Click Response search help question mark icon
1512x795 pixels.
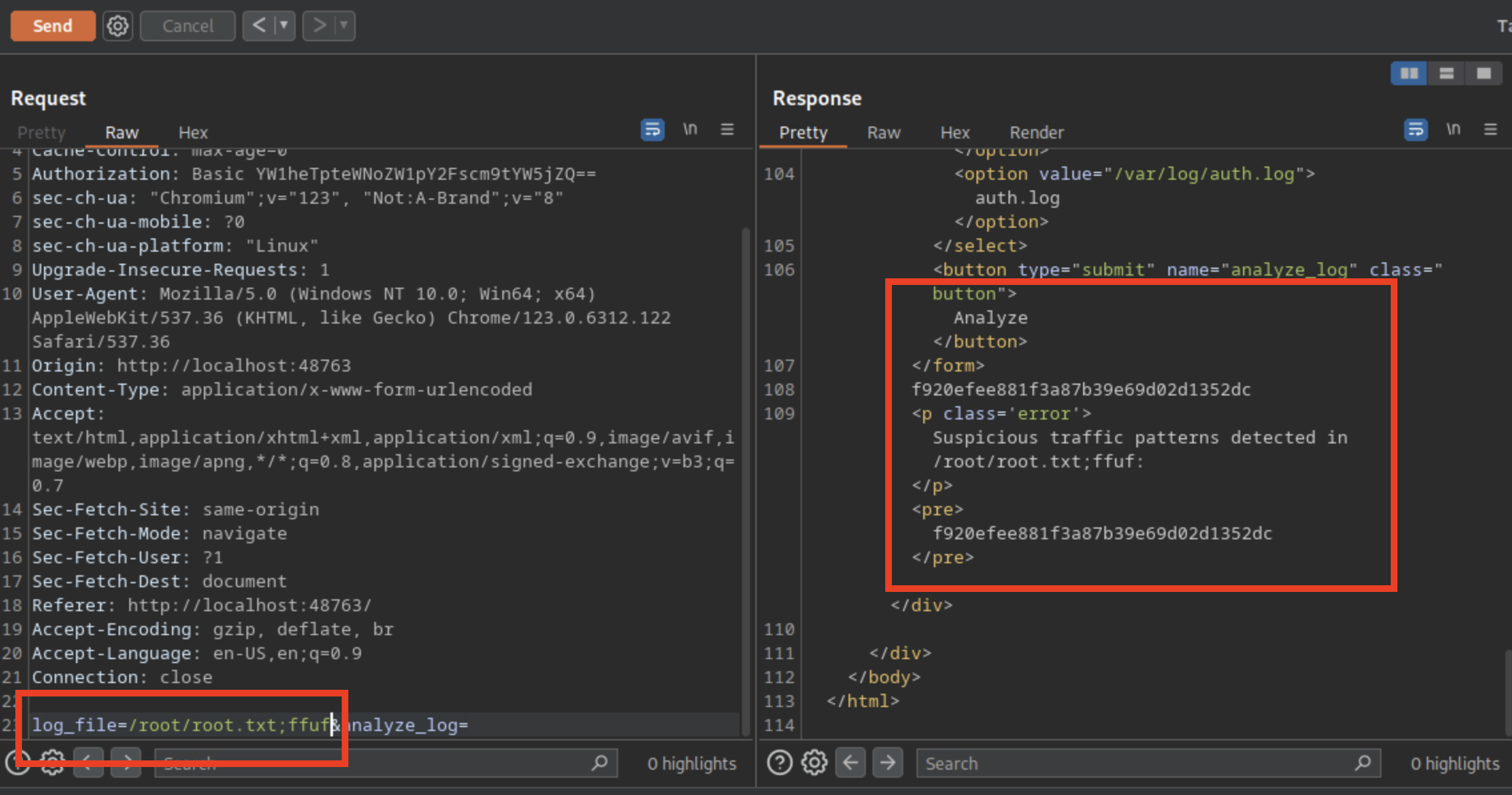click(x=779, y=762)
